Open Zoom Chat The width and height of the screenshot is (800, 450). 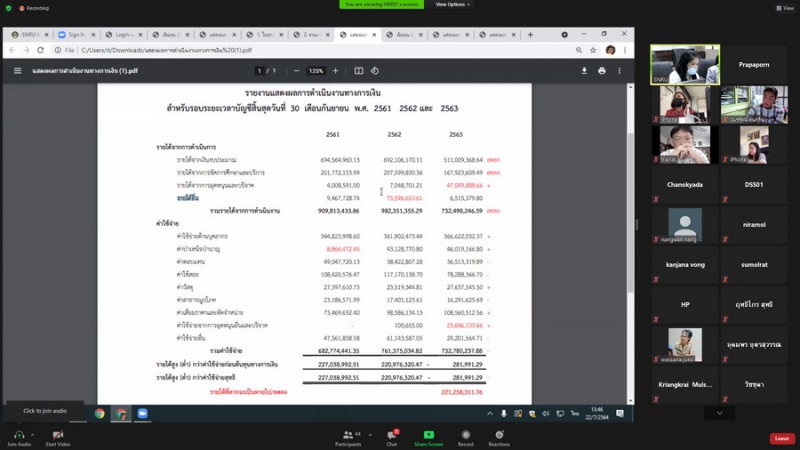click(392, 435)
